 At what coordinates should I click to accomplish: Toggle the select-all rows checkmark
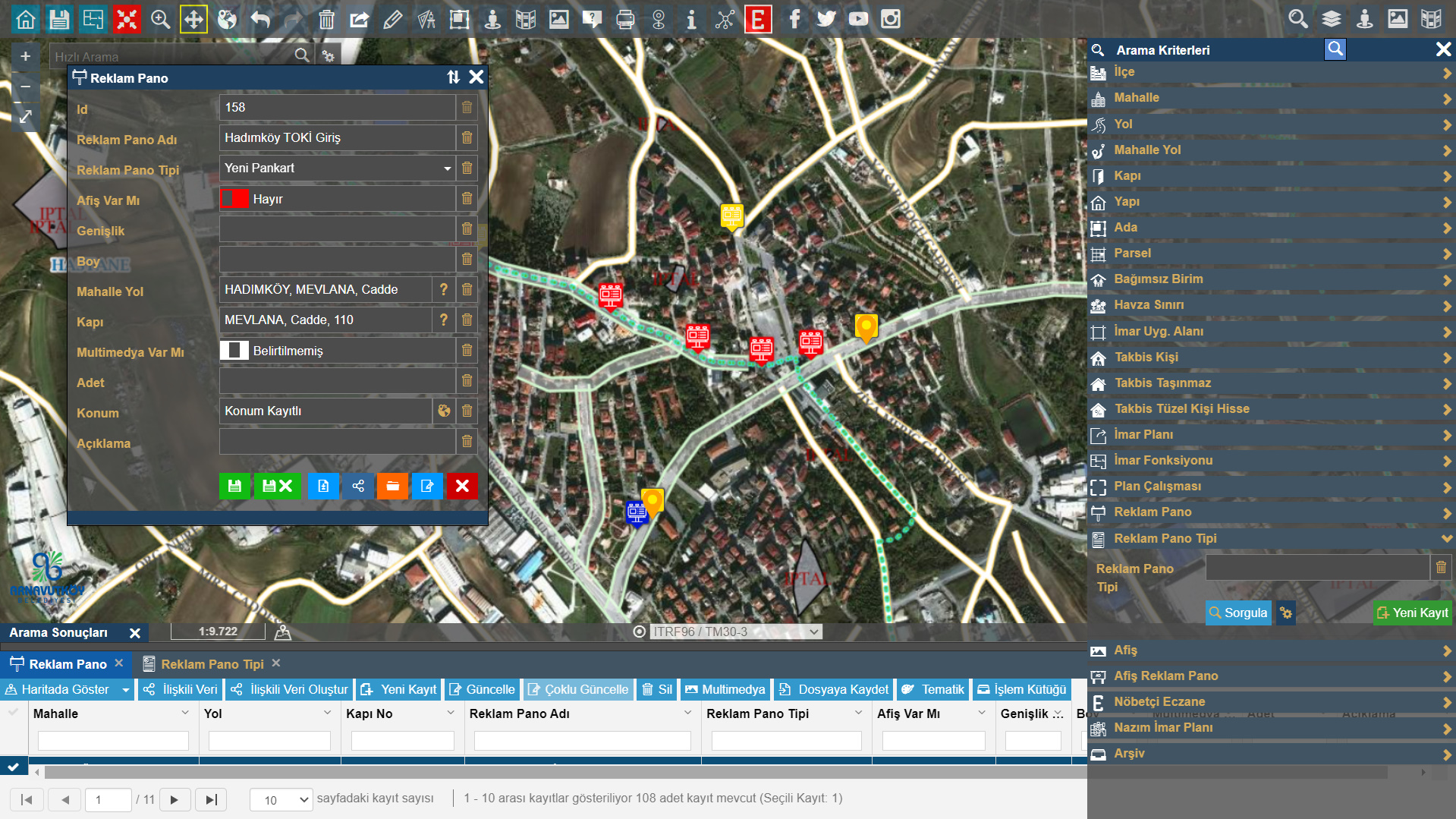[14, 767]
